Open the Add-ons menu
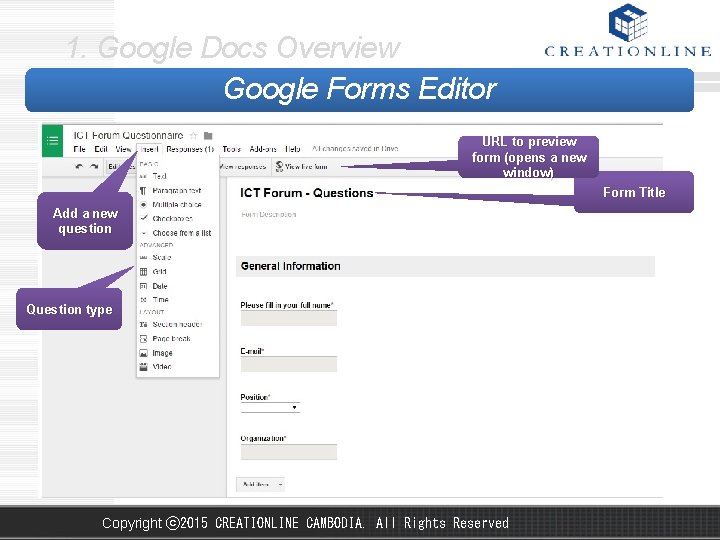 263,149
